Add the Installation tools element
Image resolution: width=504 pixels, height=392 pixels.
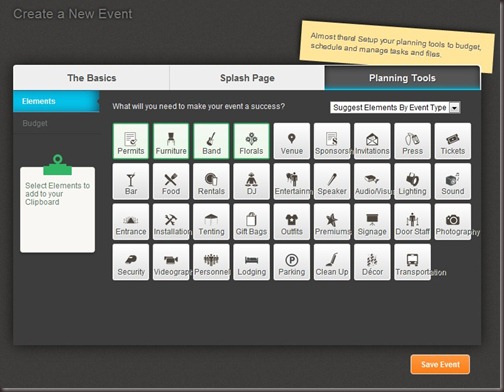pos(171,222)
